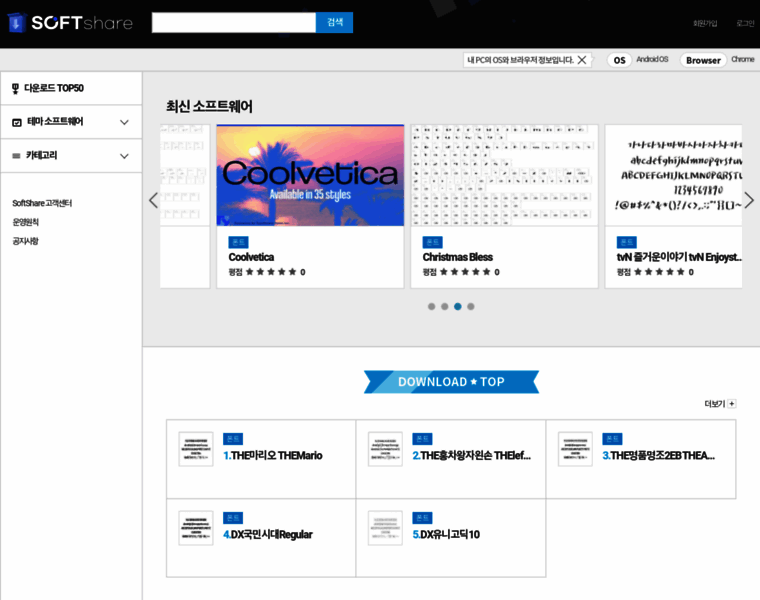
Task: Click the SOFTshare logo
Action: coord(70,23)
